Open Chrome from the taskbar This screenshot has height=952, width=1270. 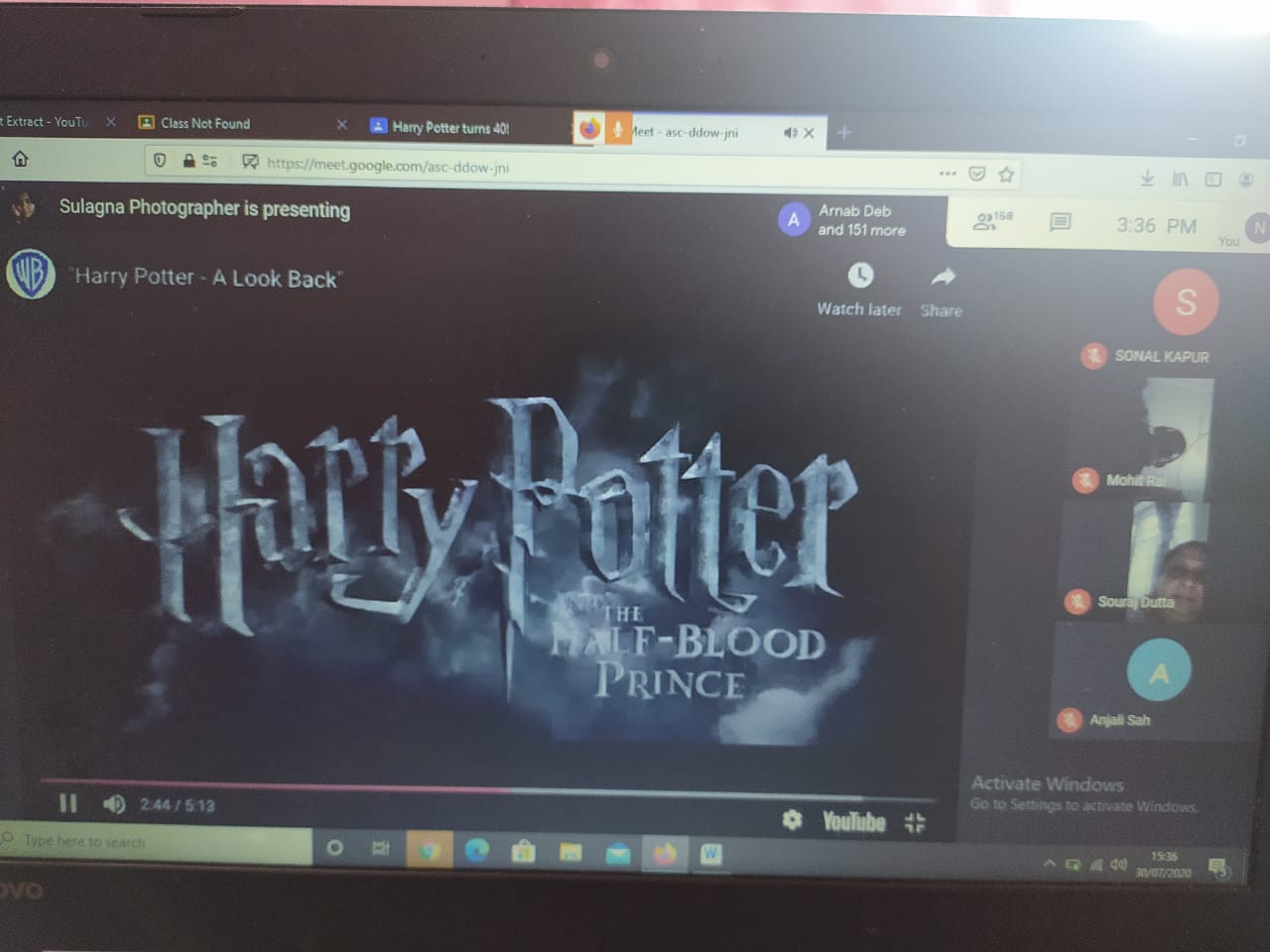coord(428,850)
